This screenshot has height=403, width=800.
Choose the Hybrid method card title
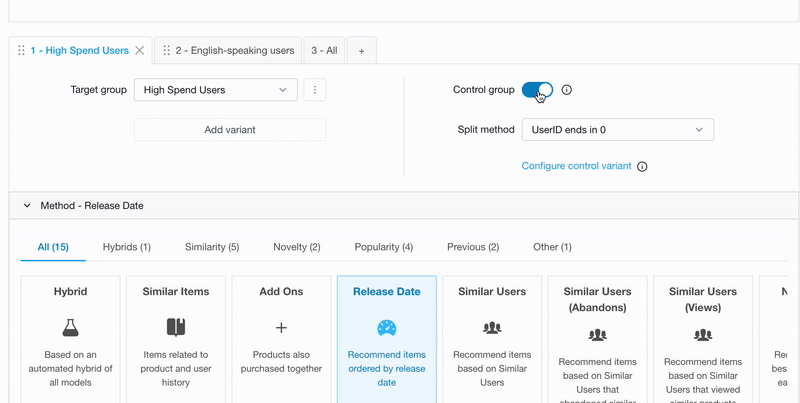tap(70, 291)
